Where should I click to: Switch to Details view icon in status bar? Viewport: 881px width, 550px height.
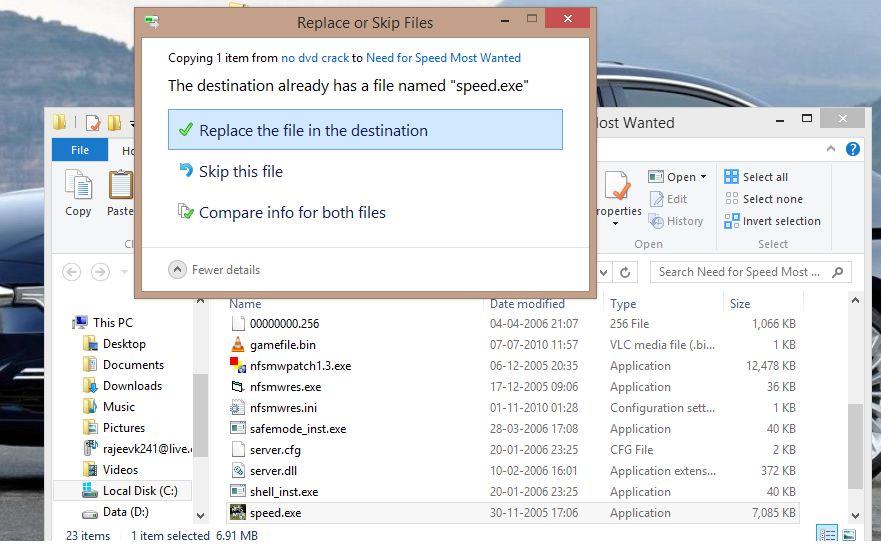coord(827,534)
